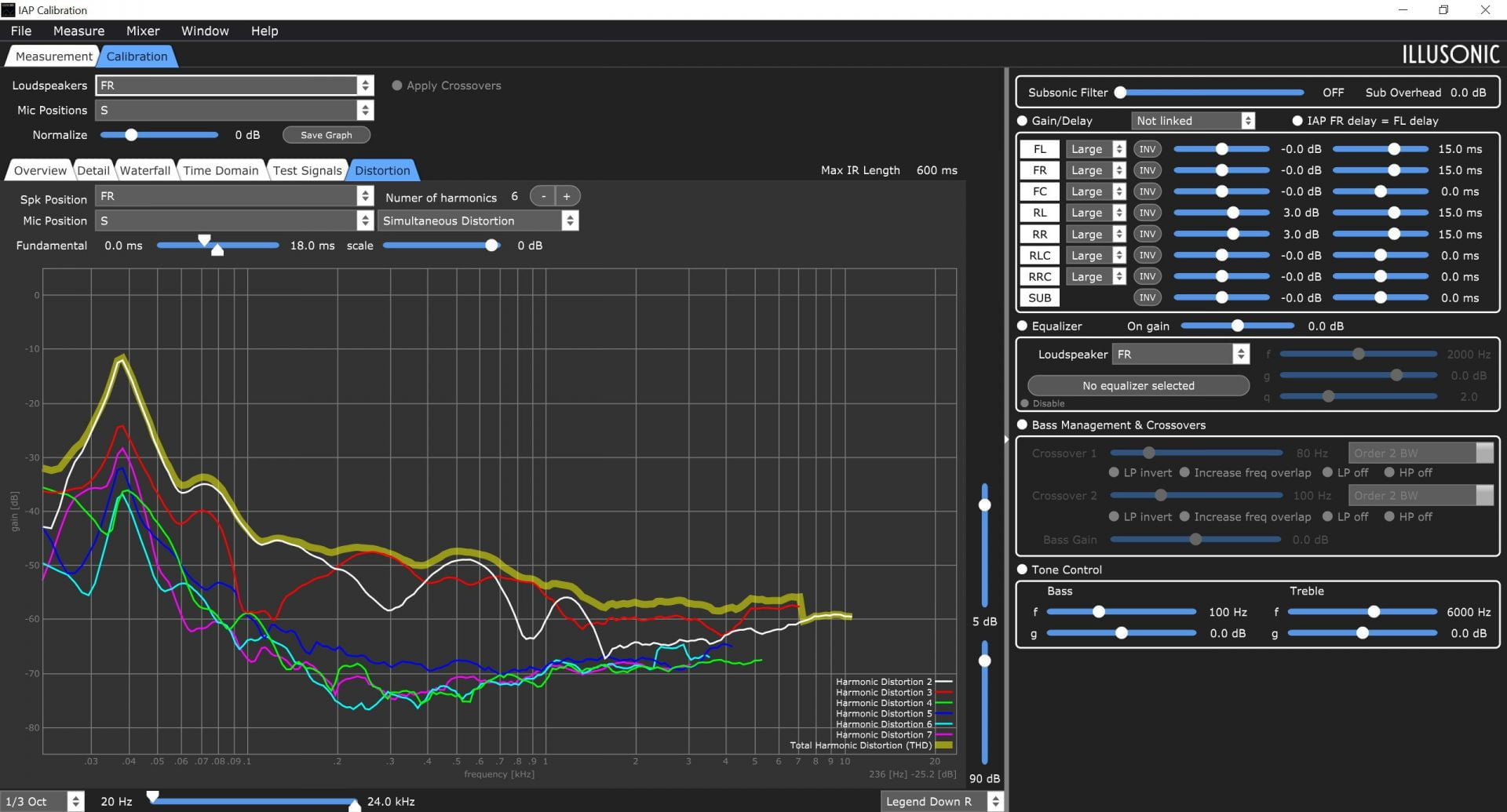
Task: Click the No equalizer selected button
Action: coord(1138,386)
